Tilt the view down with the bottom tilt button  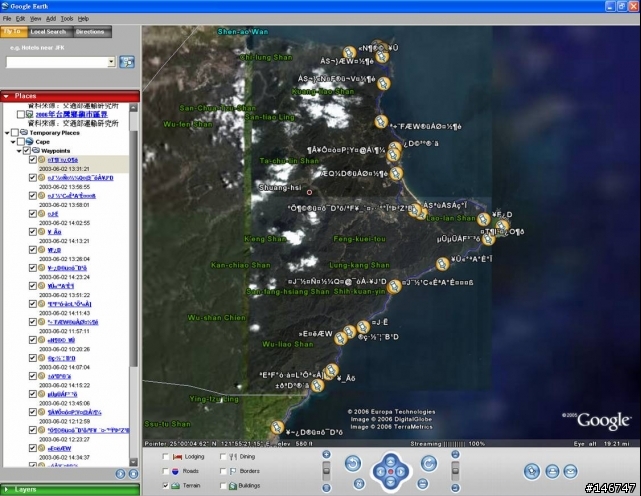(455, 487)
